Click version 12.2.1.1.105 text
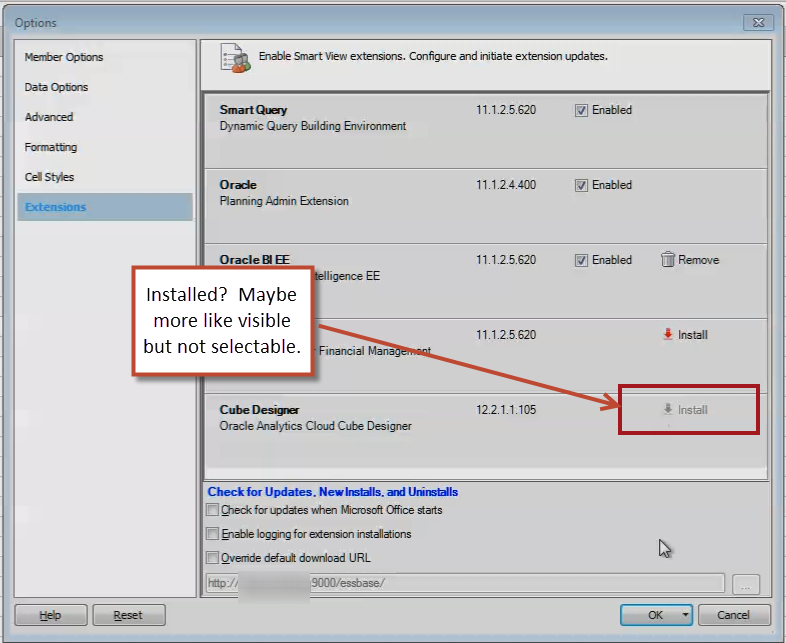Image resolution: width=786 pixels, height=643 pixels. (x=506, y=410)
